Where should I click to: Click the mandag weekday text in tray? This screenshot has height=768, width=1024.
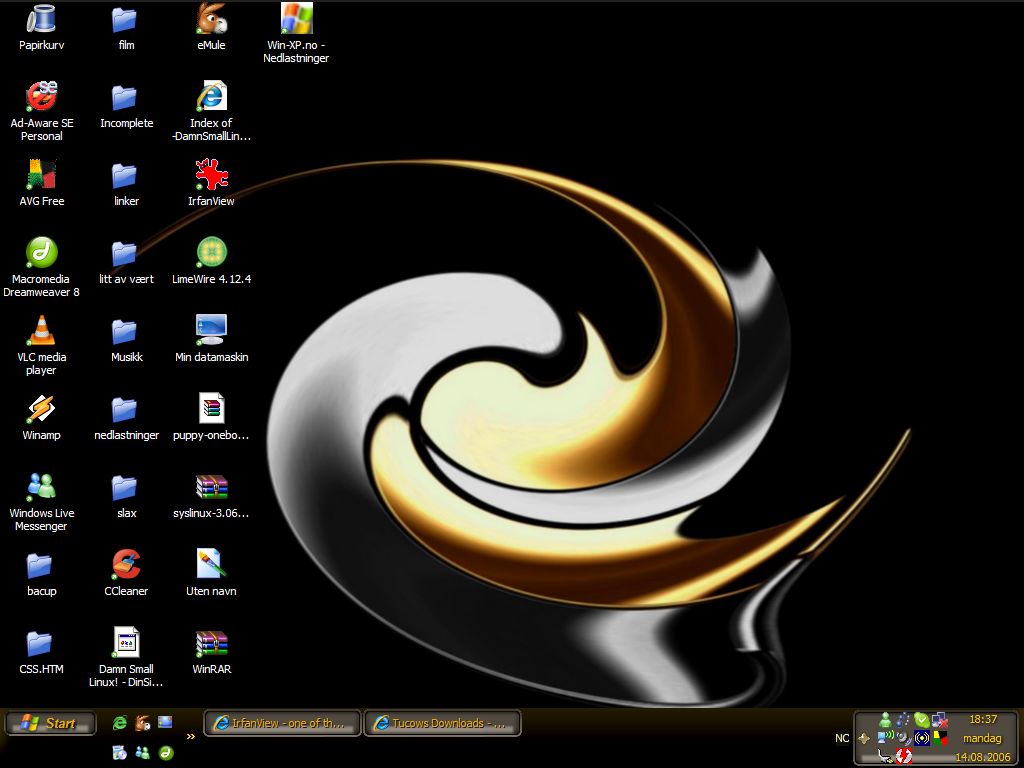(x=982, y=738)
